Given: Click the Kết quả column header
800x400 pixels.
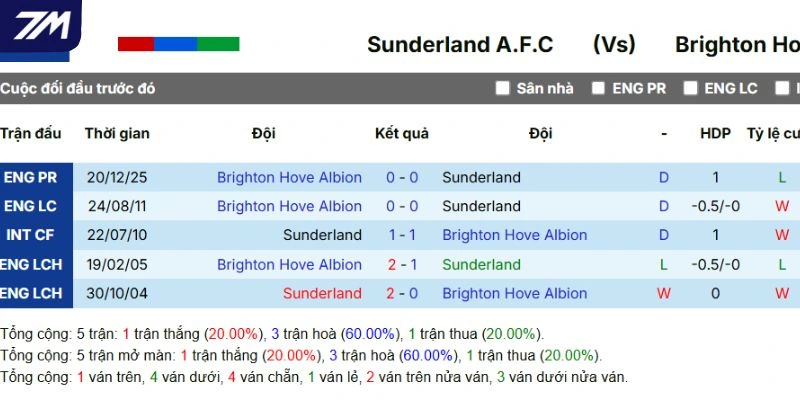Looking at the screenshot, I should click(402, 133).
